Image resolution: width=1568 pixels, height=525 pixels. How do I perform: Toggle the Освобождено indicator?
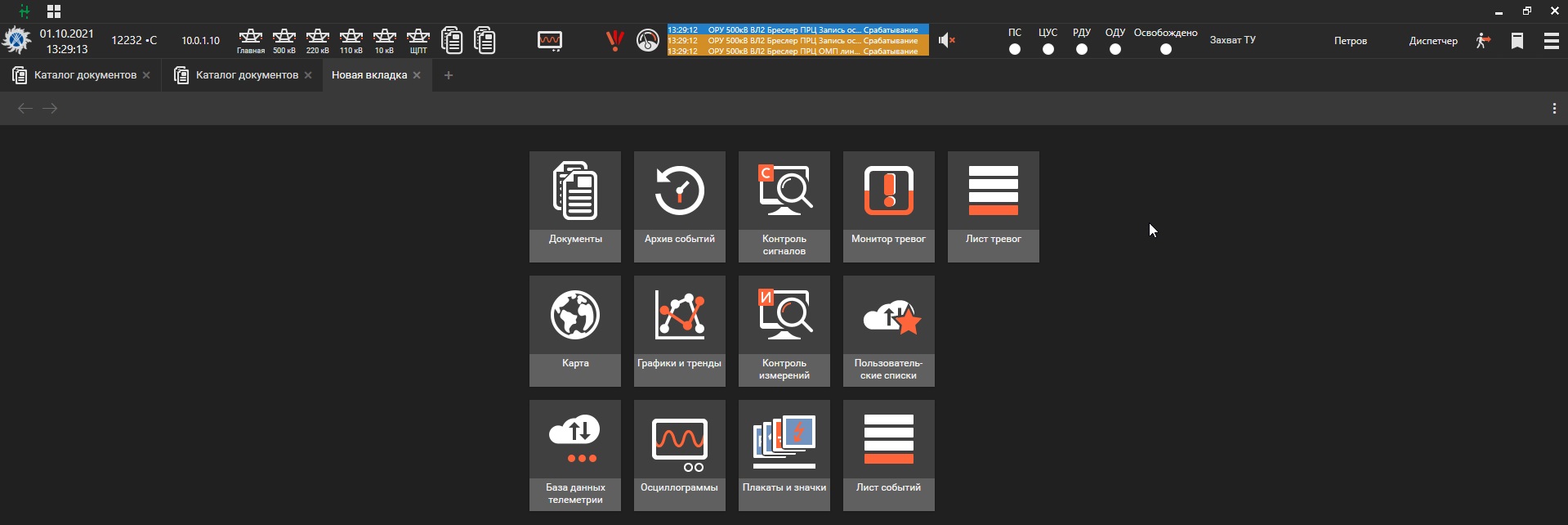pyautogui.click(x=1166, y=49)
